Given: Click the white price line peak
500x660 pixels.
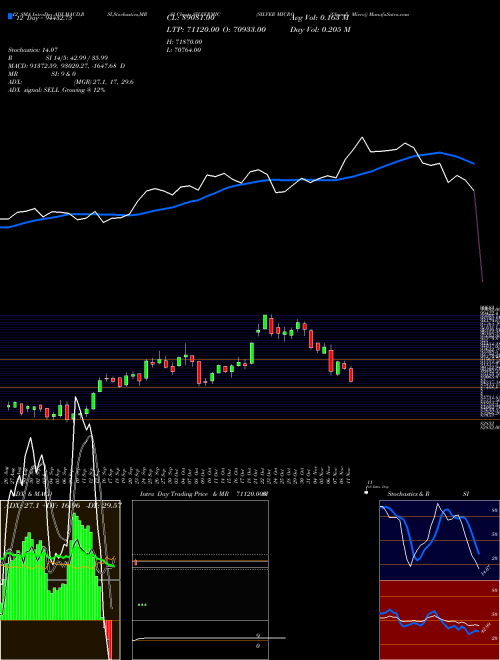Looking at the screenshot, I should (362, 138).
